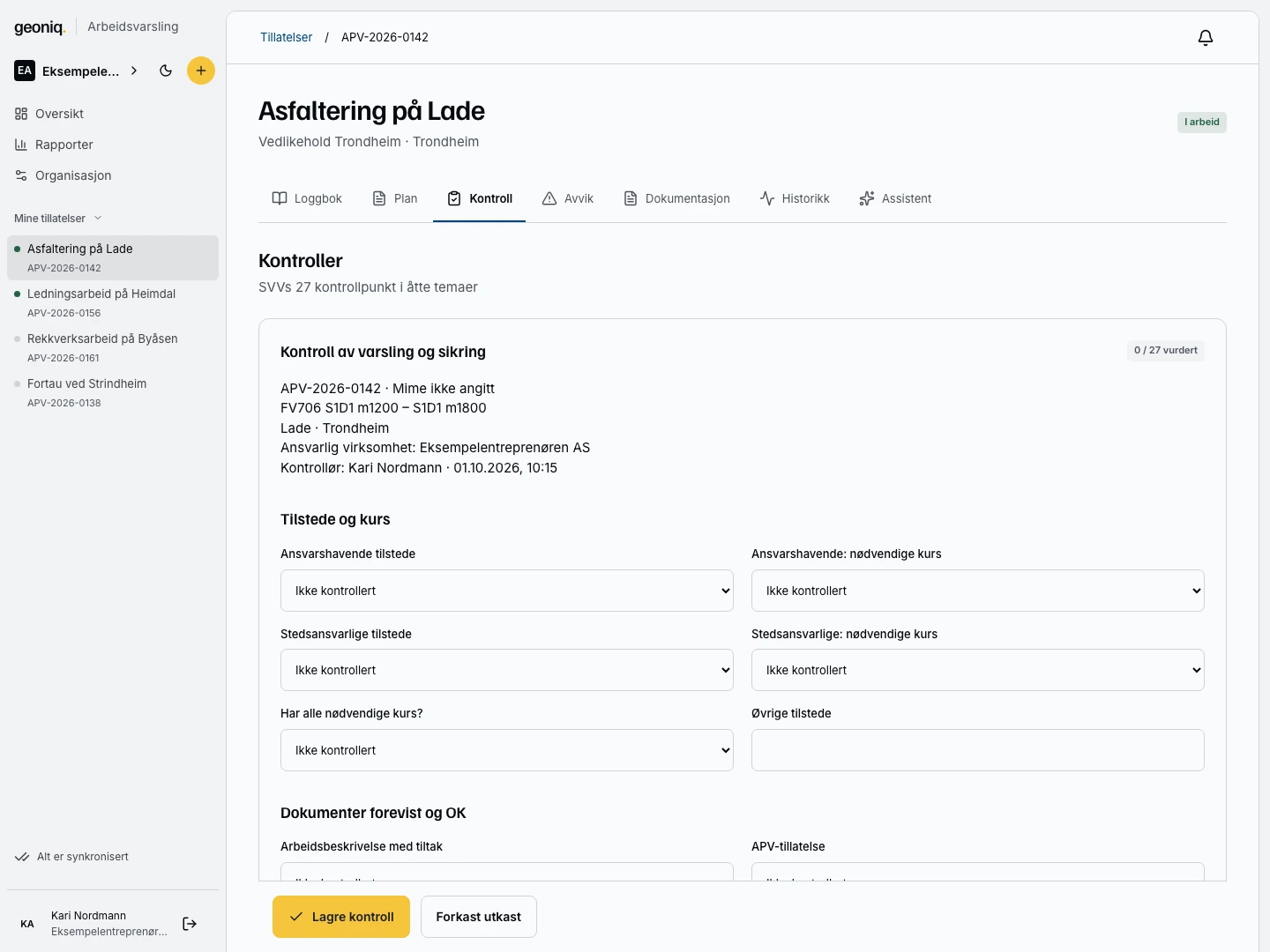Collapse the Mine tillatelser section

tap(58, 218)
